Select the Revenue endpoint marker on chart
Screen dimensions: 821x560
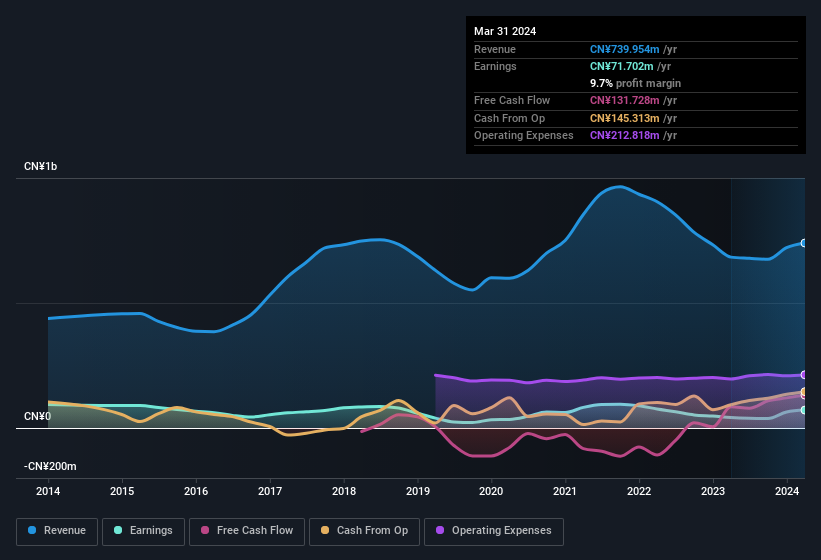pos(804,243)
